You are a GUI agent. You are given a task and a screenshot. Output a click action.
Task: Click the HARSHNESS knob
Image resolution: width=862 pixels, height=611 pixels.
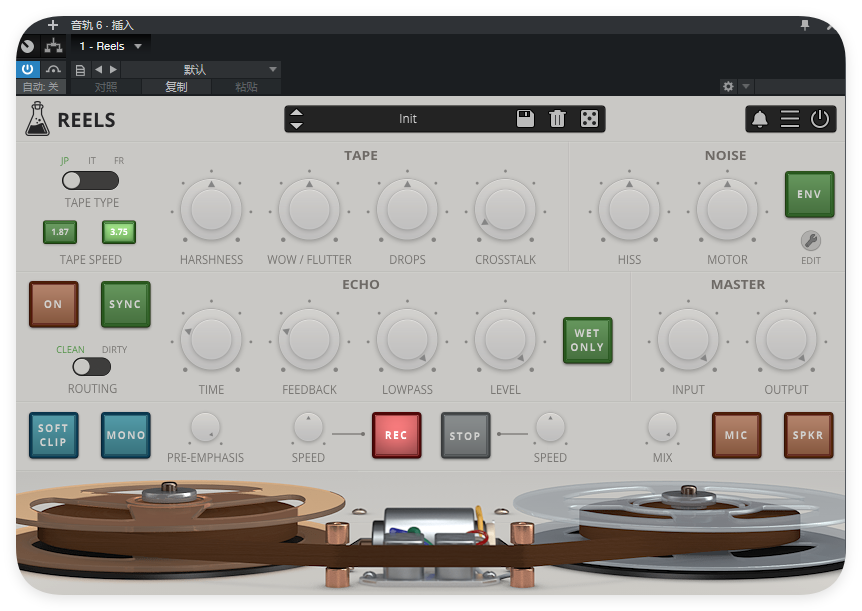211,210
